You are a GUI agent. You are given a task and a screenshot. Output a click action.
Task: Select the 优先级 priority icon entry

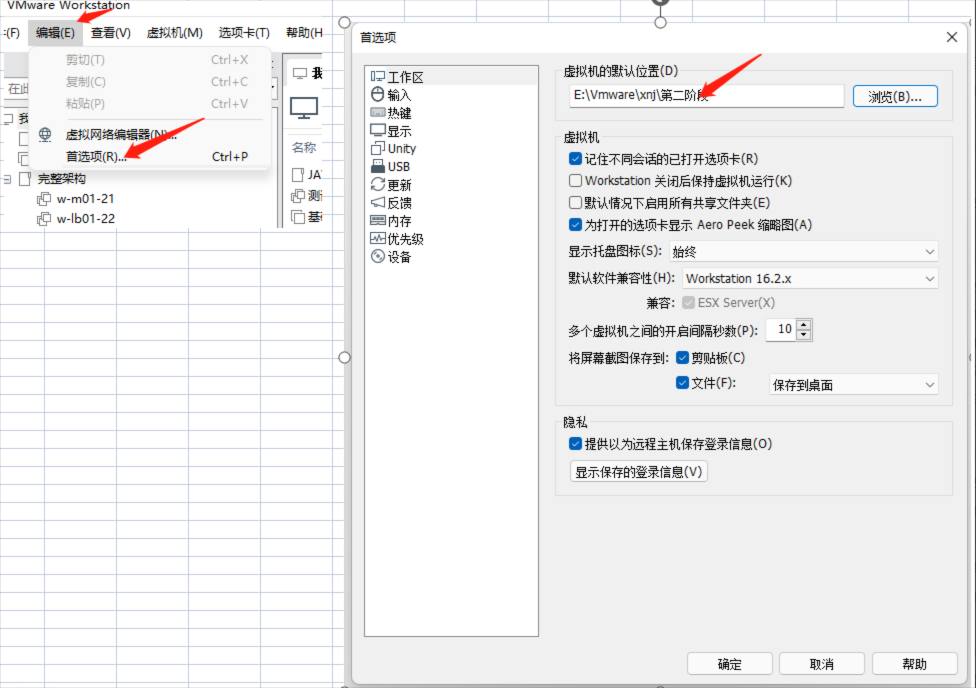[x=377, y=238]
